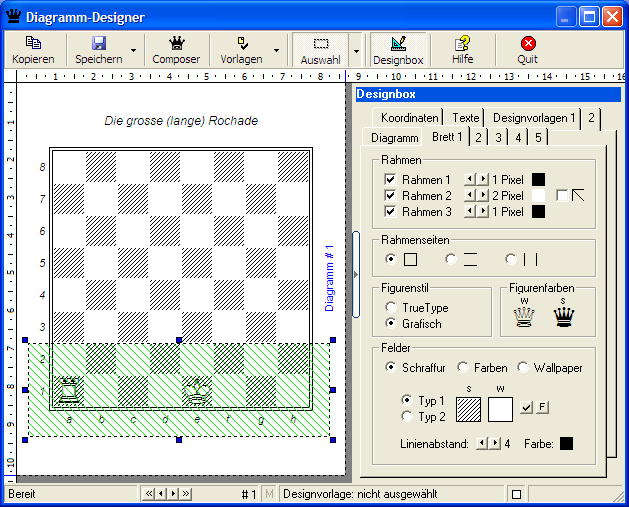The width and height of the screenshot is (629, 507).
Task: Go to previous diagram arrow
Action: point(161,494)
